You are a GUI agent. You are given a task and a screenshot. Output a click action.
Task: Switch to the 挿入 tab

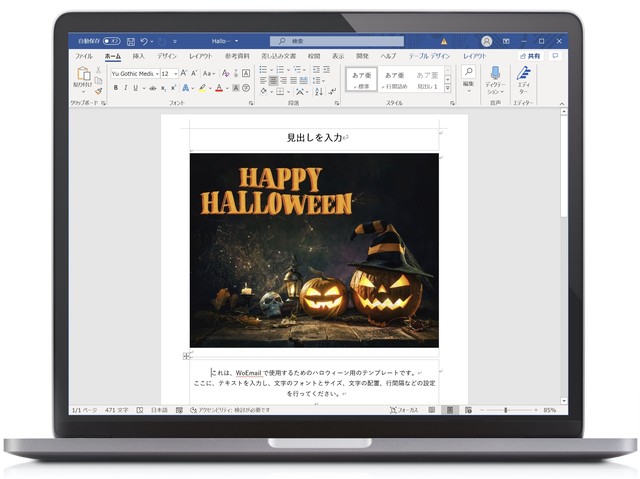tap(138, 56)
